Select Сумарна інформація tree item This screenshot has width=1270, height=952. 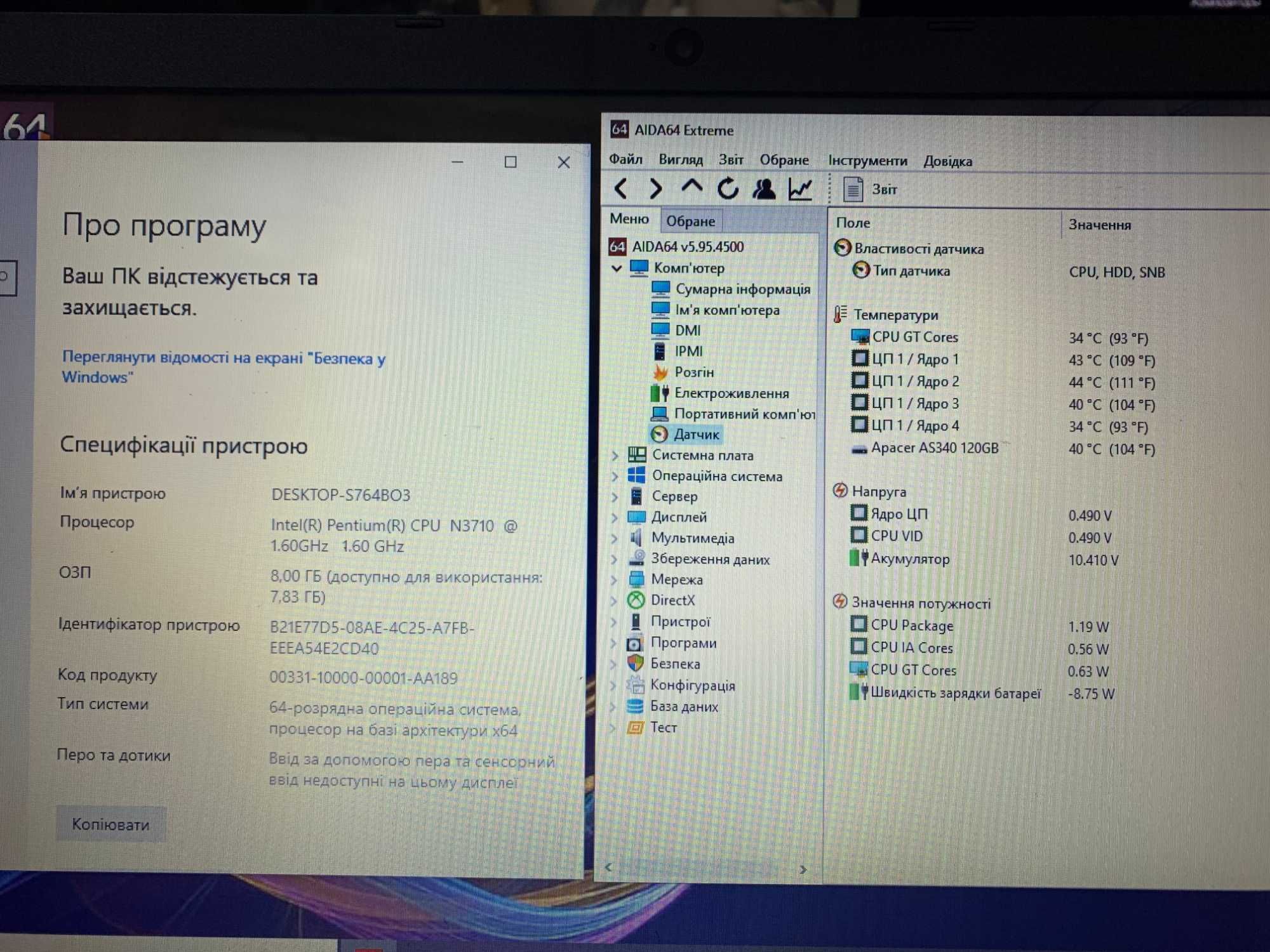coord(730,289)
